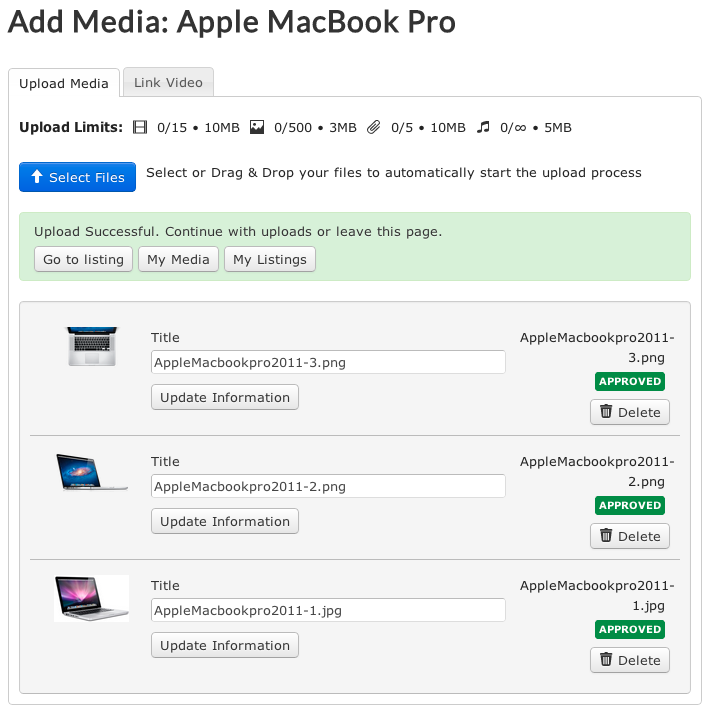Image resolution: width=709 pixels, height=716 pixels.
Task: Click the paperclip attachment limit icon
Action: [x=374, y=127]
